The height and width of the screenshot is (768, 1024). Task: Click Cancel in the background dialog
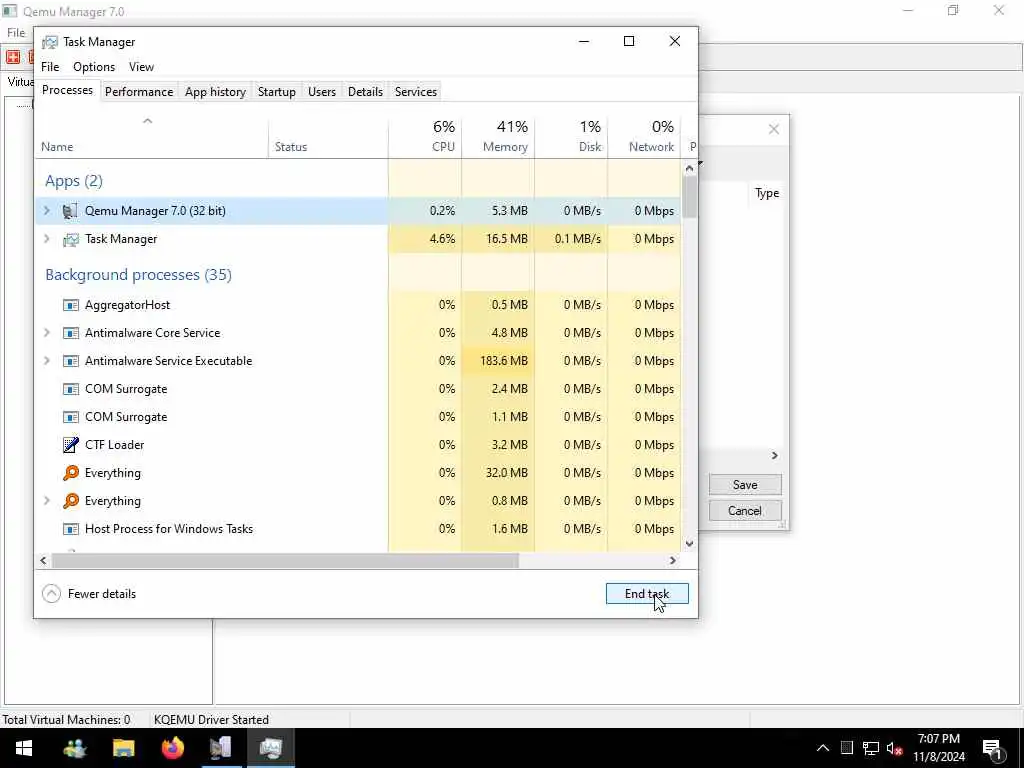click(745, 511)
